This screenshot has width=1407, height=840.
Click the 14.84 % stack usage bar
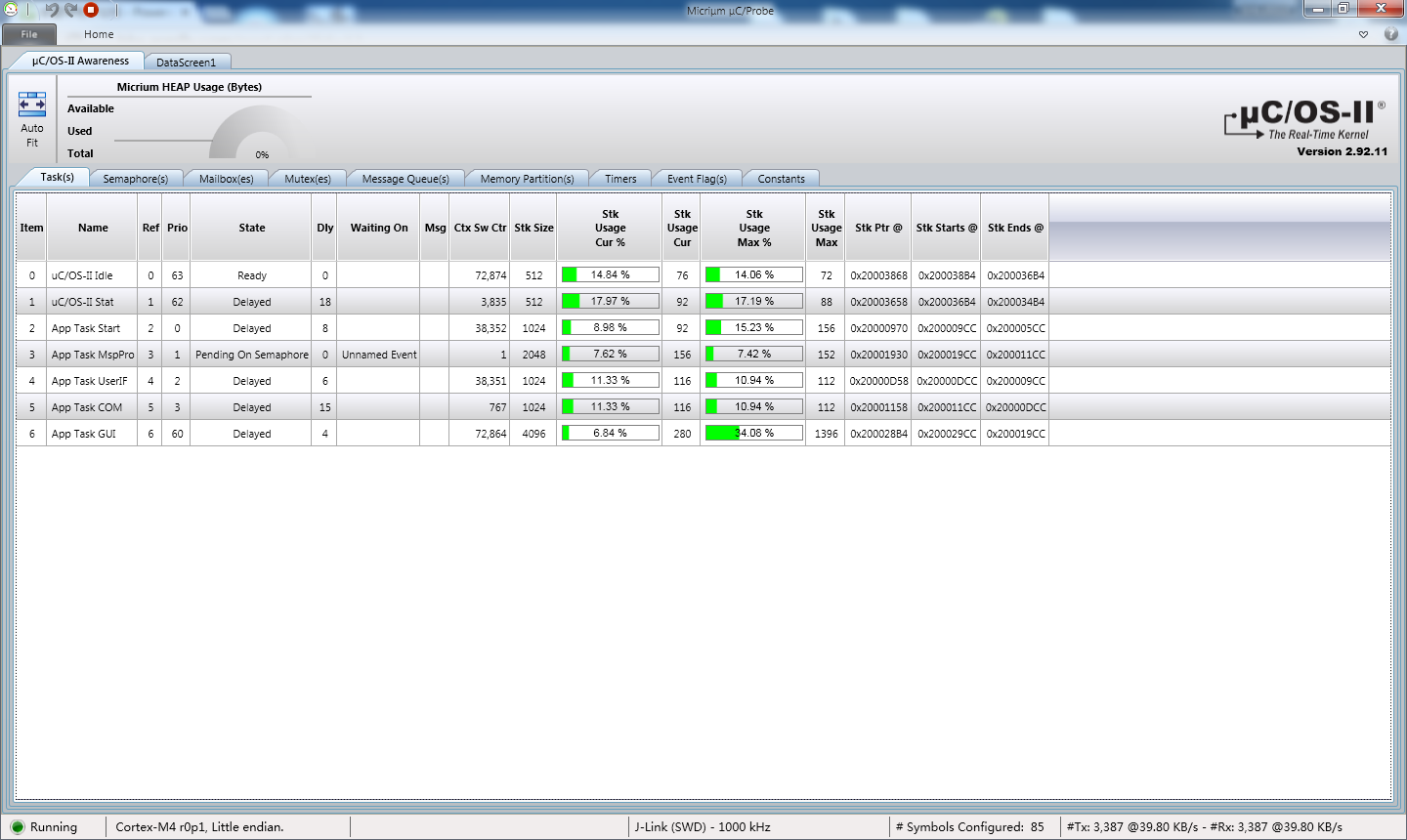coord(611,274)
